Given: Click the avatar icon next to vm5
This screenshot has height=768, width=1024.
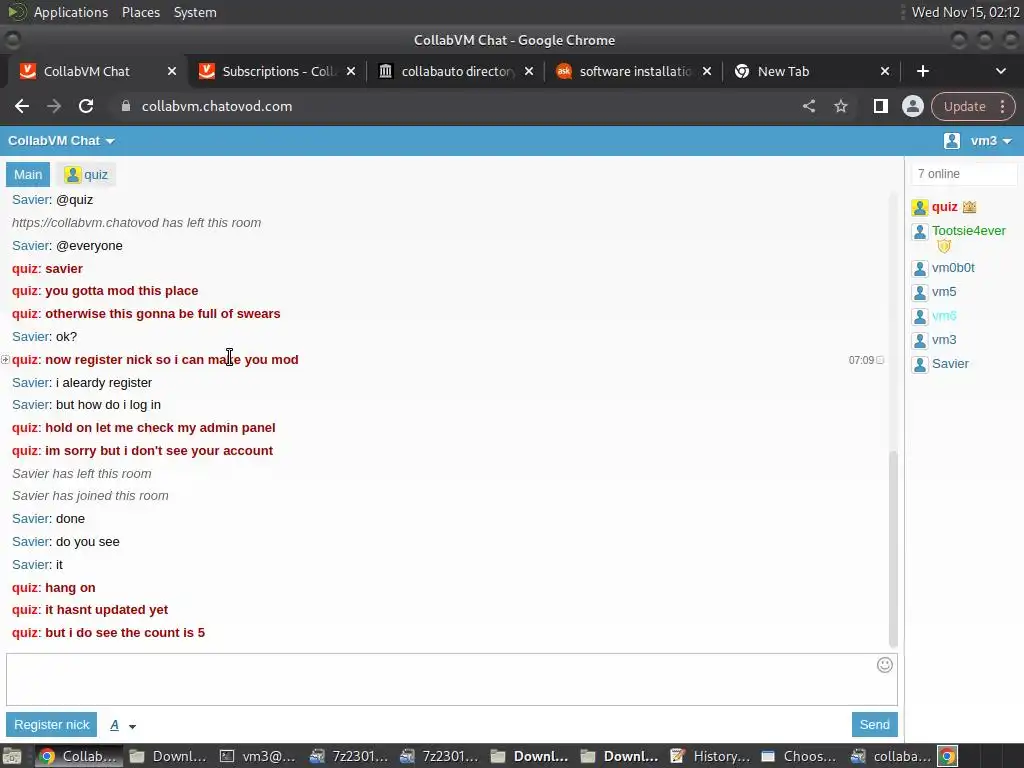Looking at the screenshot, I should (x=920, y=293).
